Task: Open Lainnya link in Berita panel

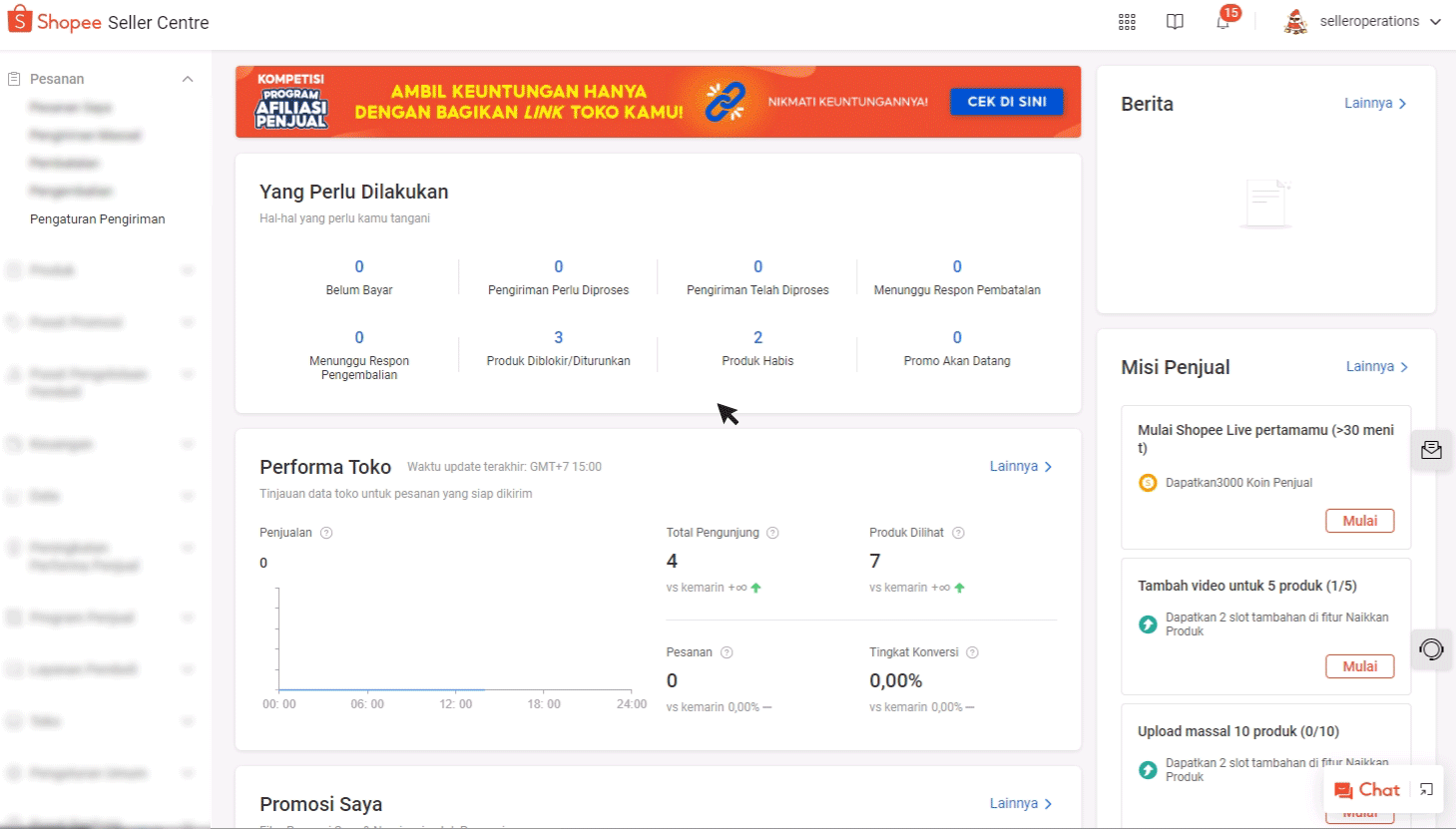Action: [1375, 103]
